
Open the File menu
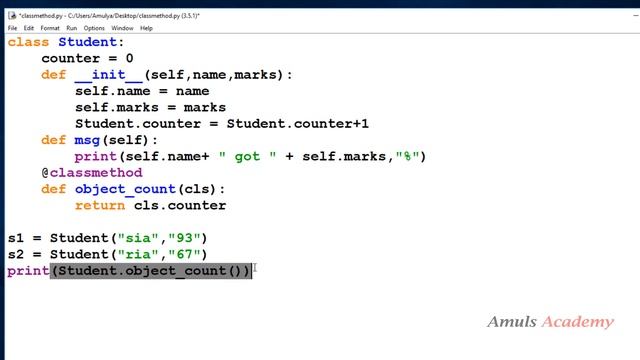tap(12, 28)
